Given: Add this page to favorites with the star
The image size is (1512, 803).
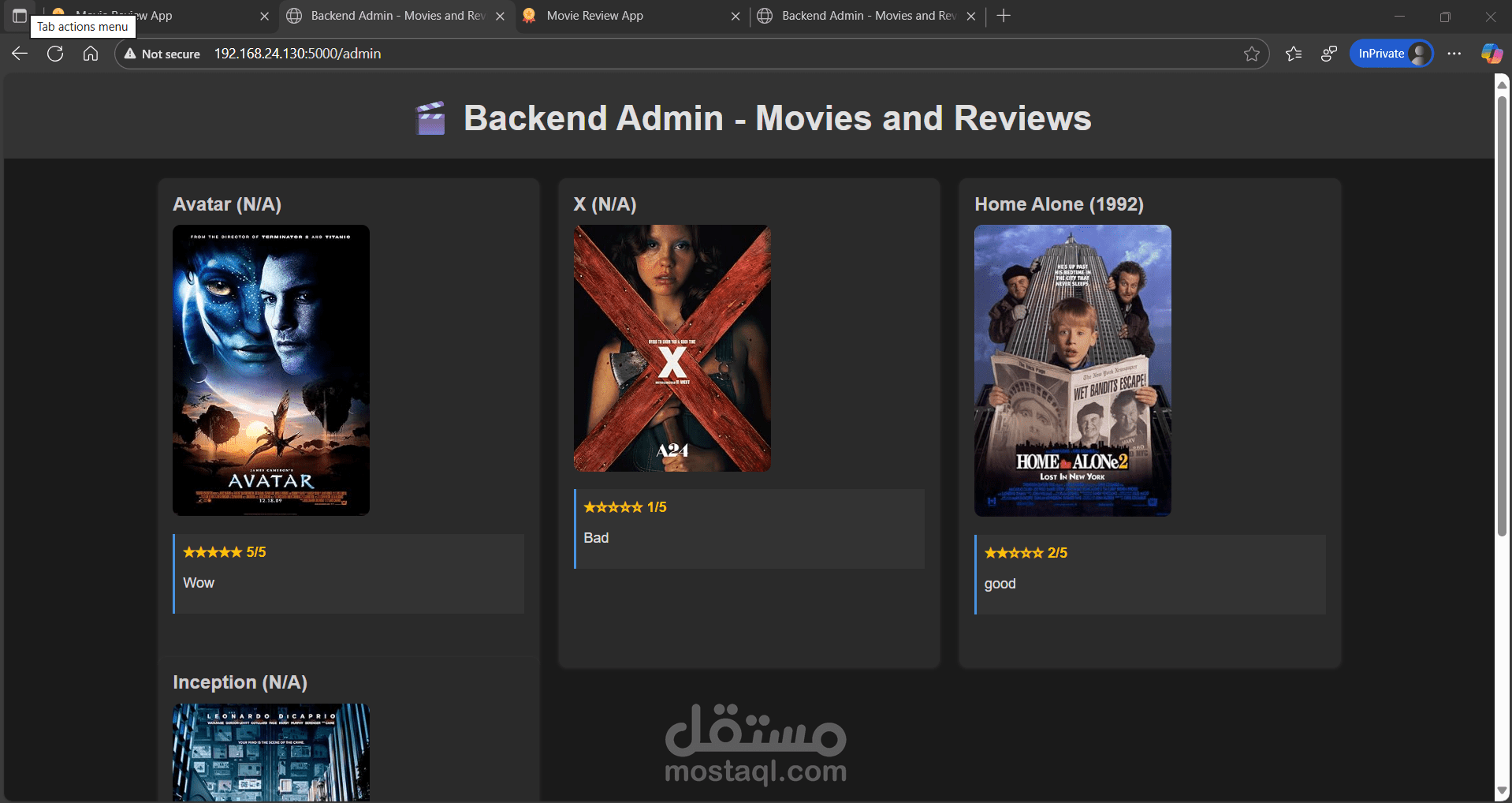Looking at the screenshot, I should pos(1252,54).
